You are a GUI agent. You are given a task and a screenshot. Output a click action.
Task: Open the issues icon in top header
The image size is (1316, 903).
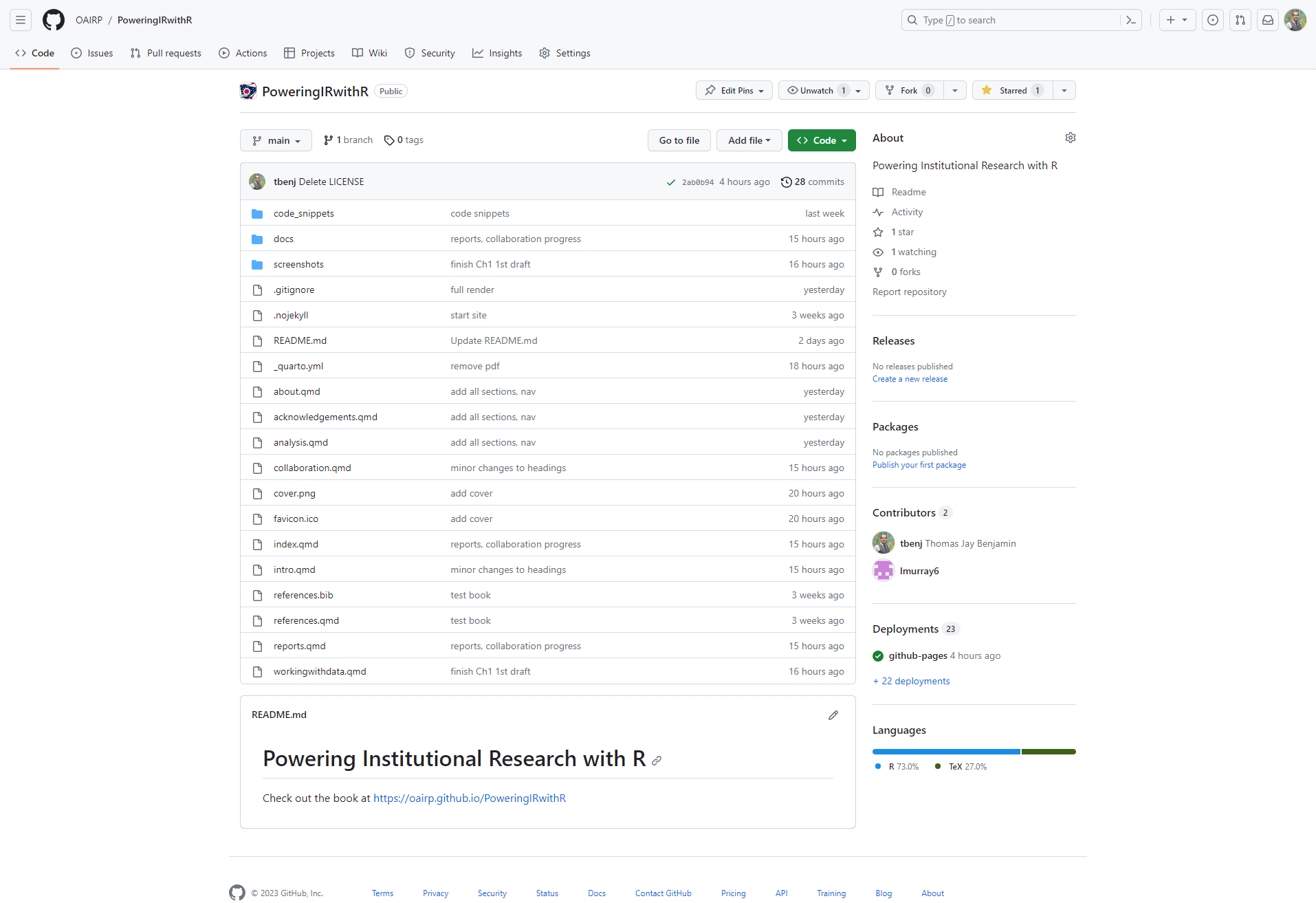[1213, 20]
